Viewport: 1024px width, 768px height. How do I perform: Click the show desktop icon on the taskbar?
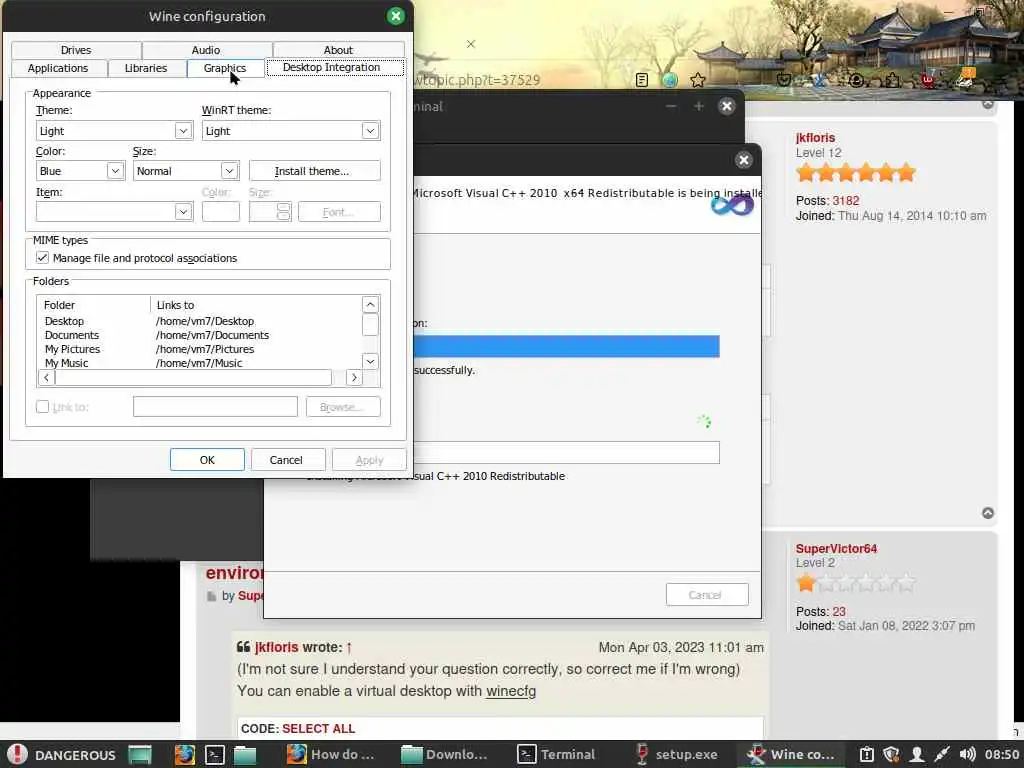click(140, 754)
